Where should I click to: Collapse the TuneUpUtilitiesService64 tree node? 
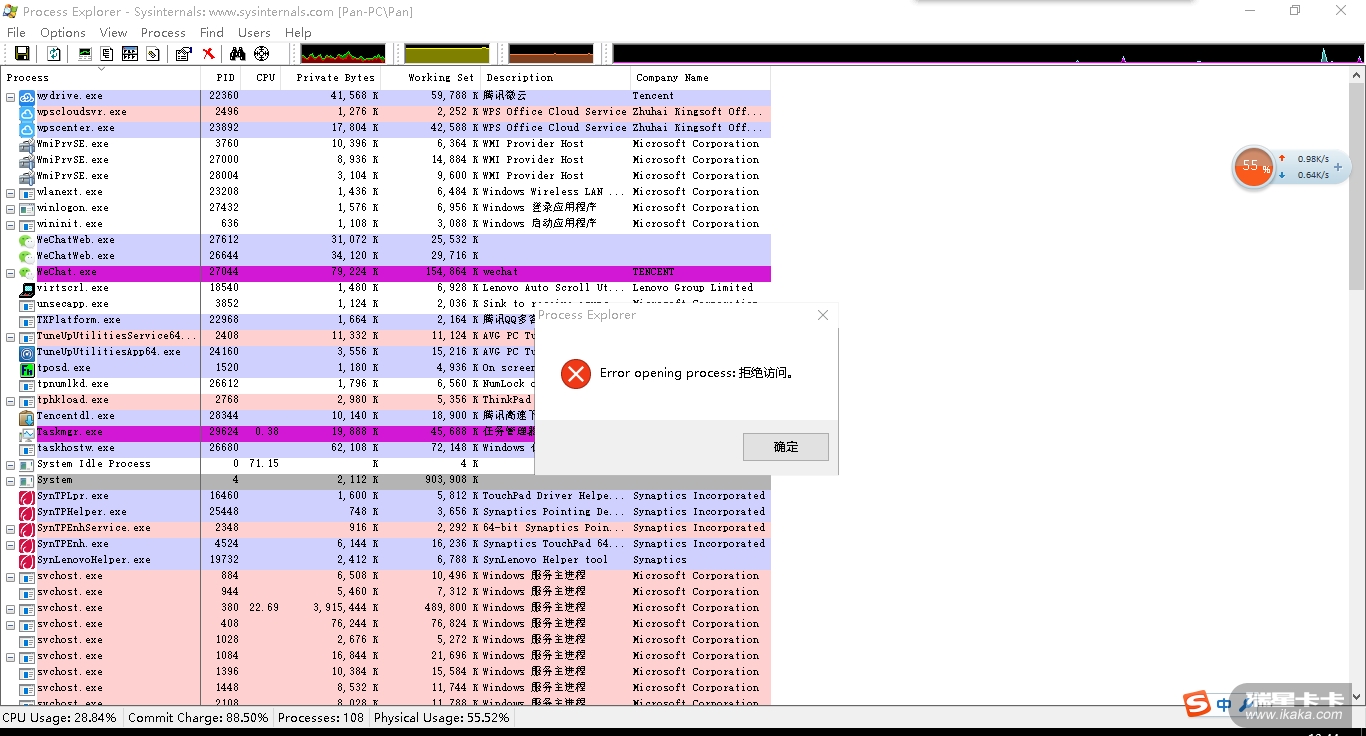pos(11,336)
